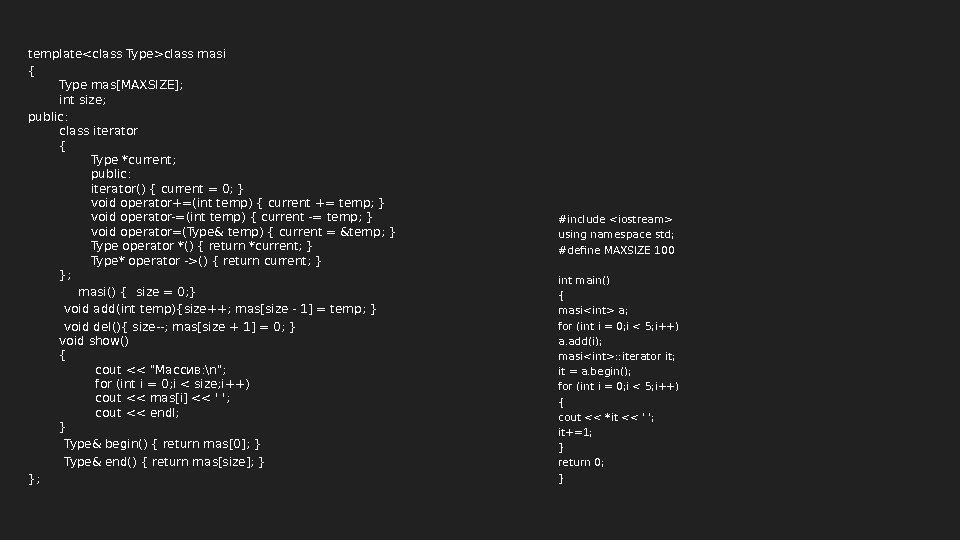Image resolution: width=960 pixels, height=540 pixels.
Task: Click the 'void add(int temp)' method line
Action: tap(220, 308)
